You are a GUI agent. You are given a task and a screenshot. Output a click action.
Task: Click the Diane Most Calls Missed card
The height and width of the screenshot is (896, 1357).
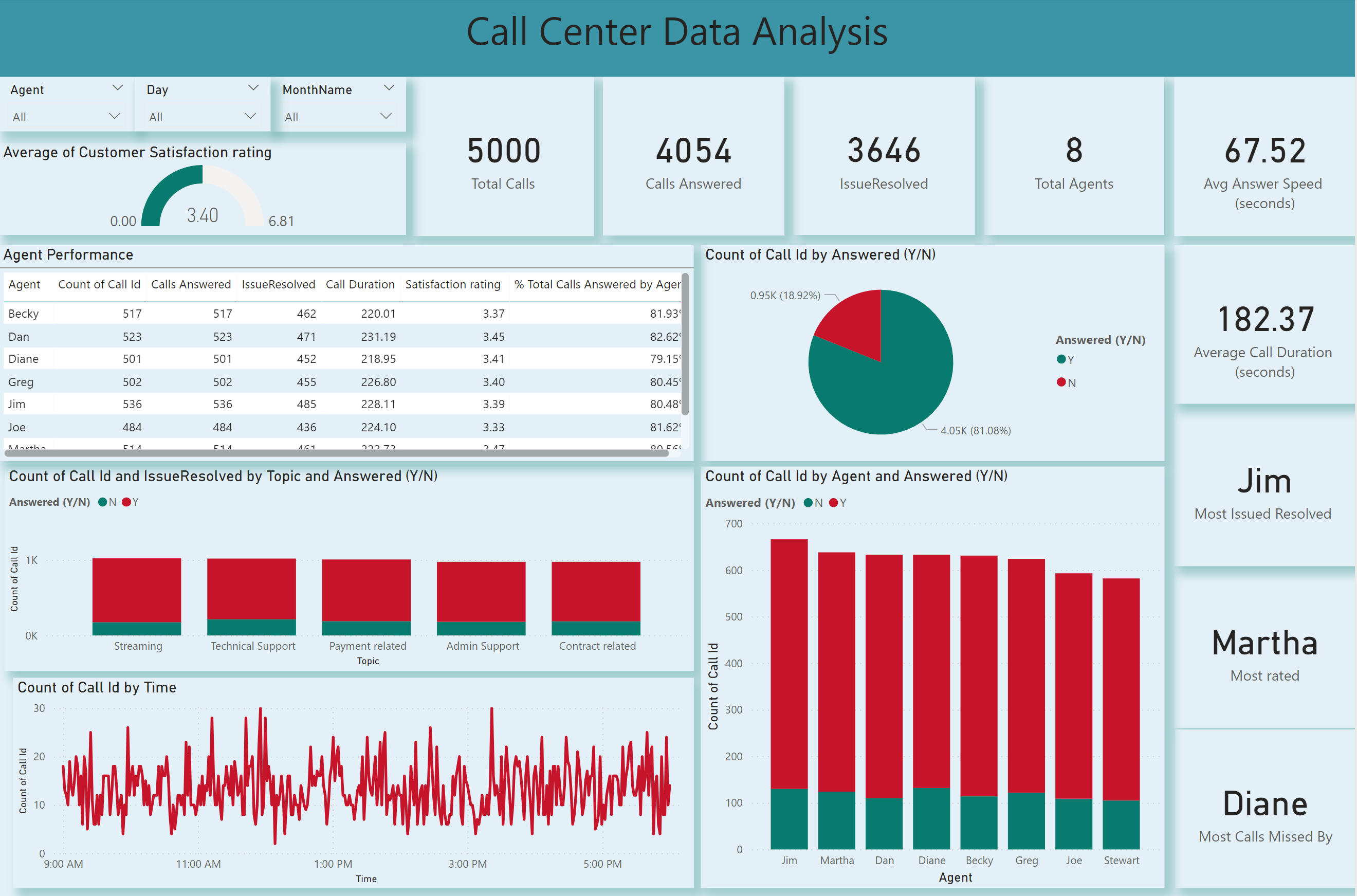[1264, 811]
